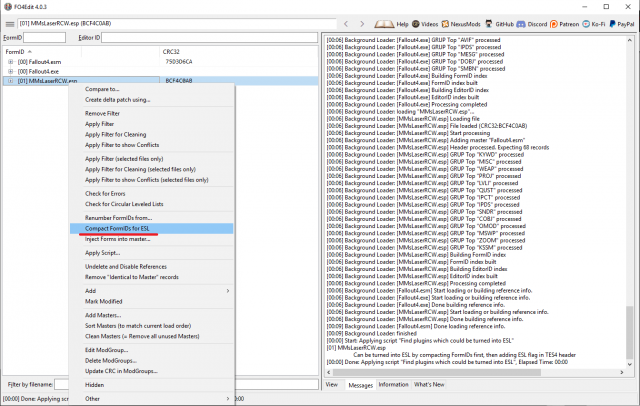Image resolution: width=640 pixels, height=406 pixels.
Task: Switch to the What's New tab
Action: click(x=429, y=384)
